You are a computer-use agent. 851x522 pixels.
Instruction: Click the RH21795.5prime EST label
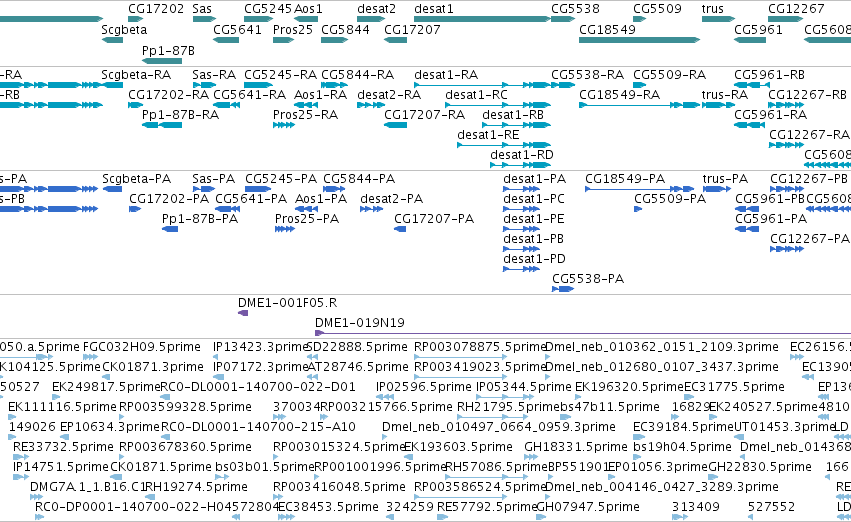pos(507,408)
